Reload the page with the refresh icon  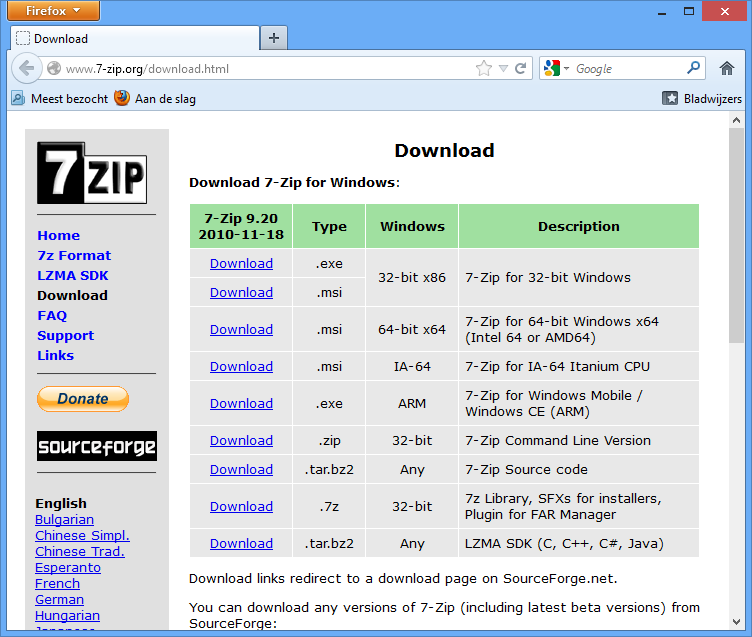(x=520, y=69)
